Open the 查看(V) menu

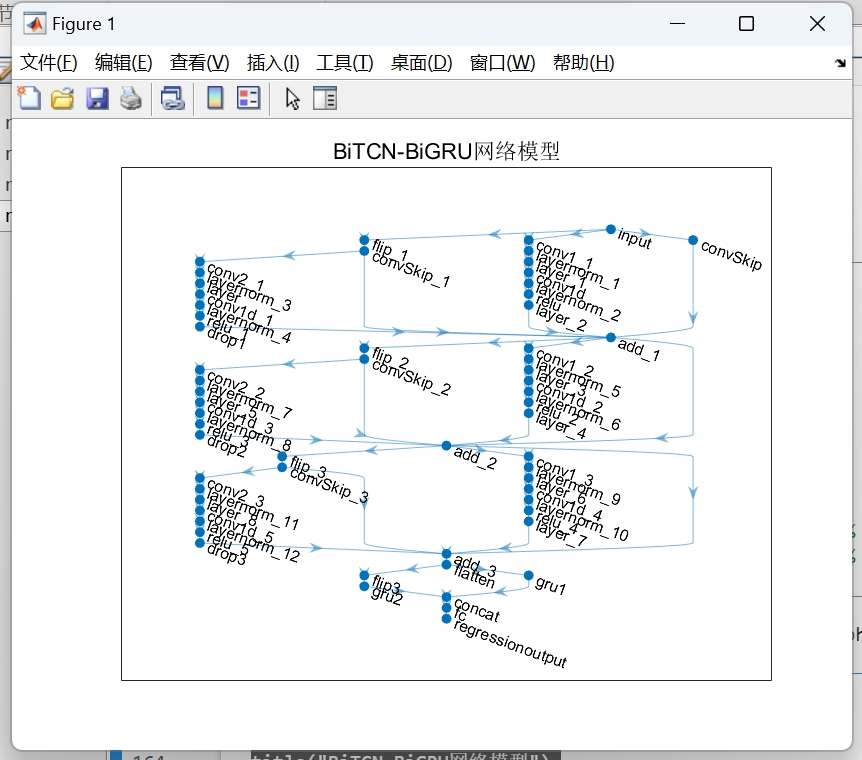(199, 62)
